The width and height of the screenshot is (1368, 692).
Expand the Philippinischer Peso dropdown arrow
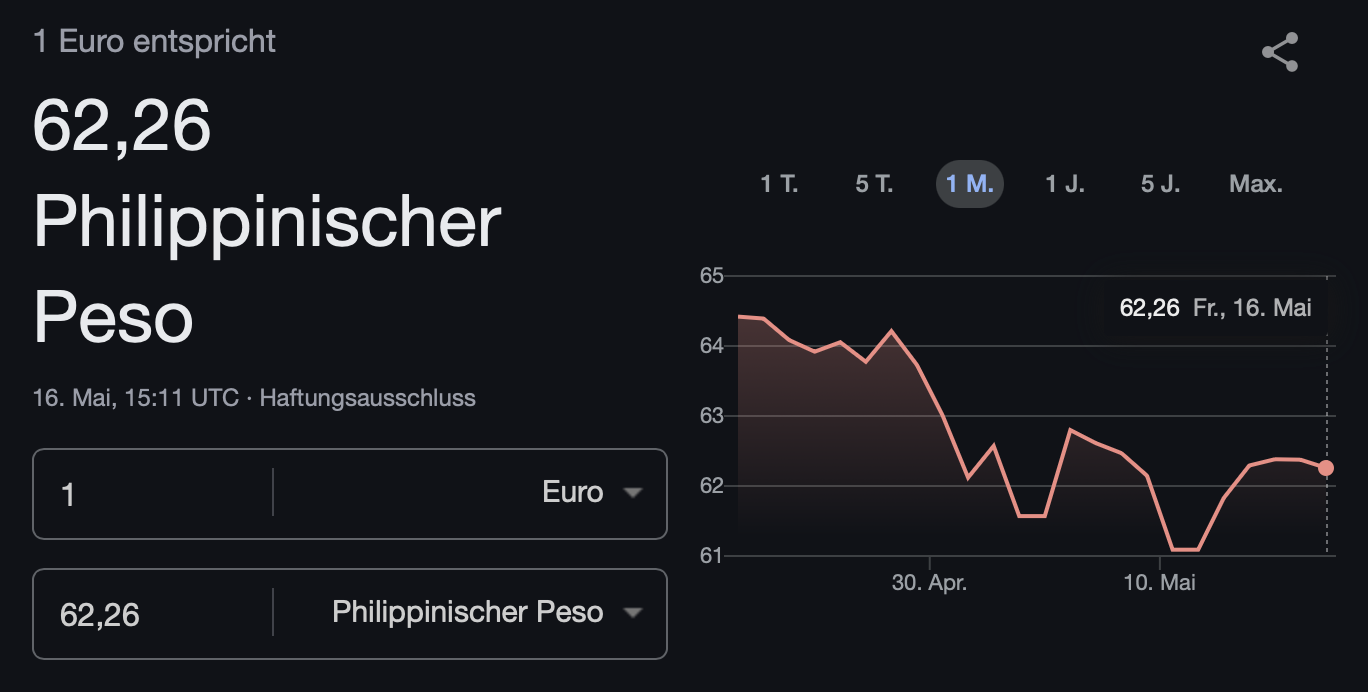[x=632, y=613]
